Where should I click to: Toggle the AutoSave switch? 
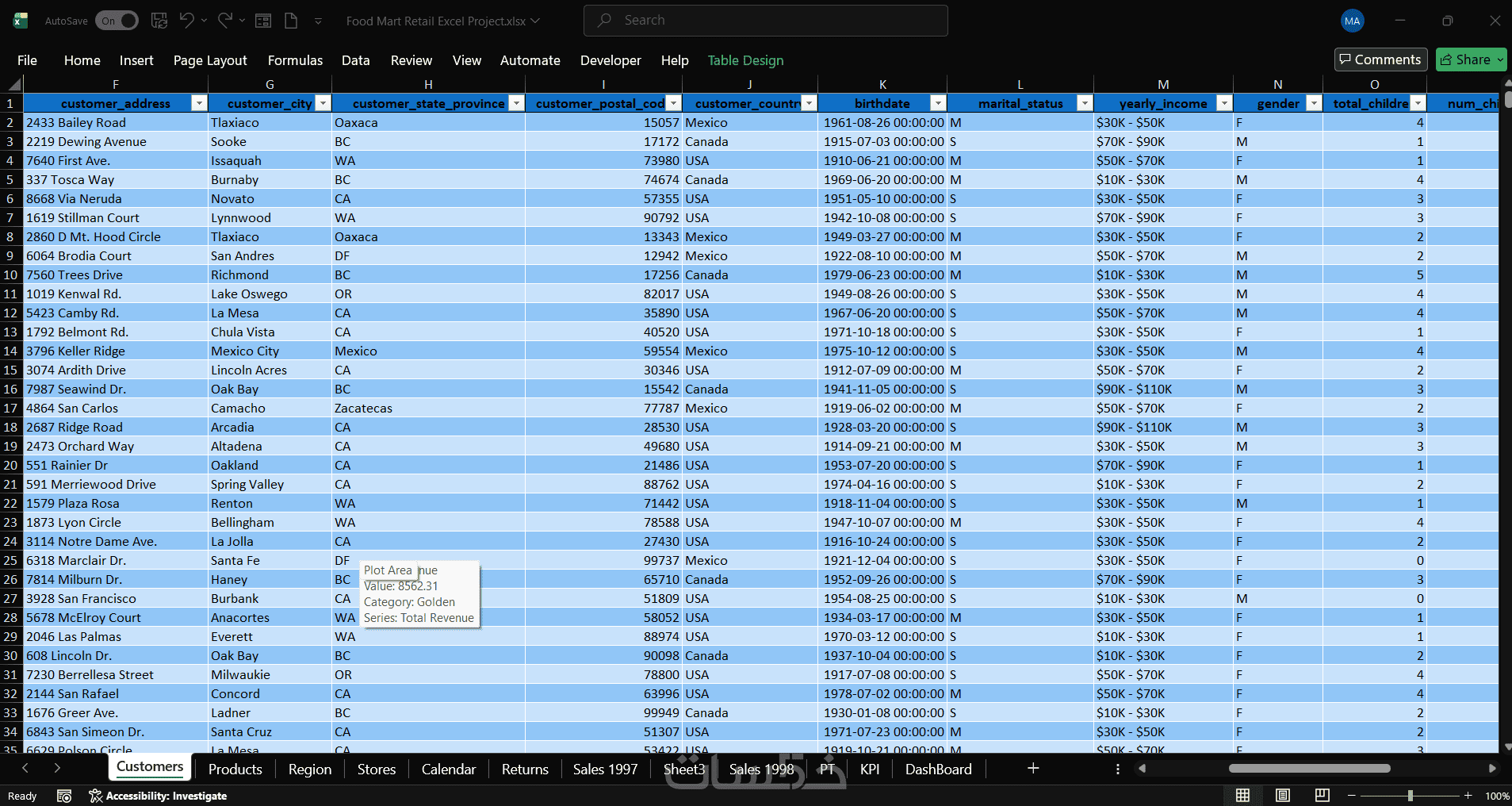[117, 21]
